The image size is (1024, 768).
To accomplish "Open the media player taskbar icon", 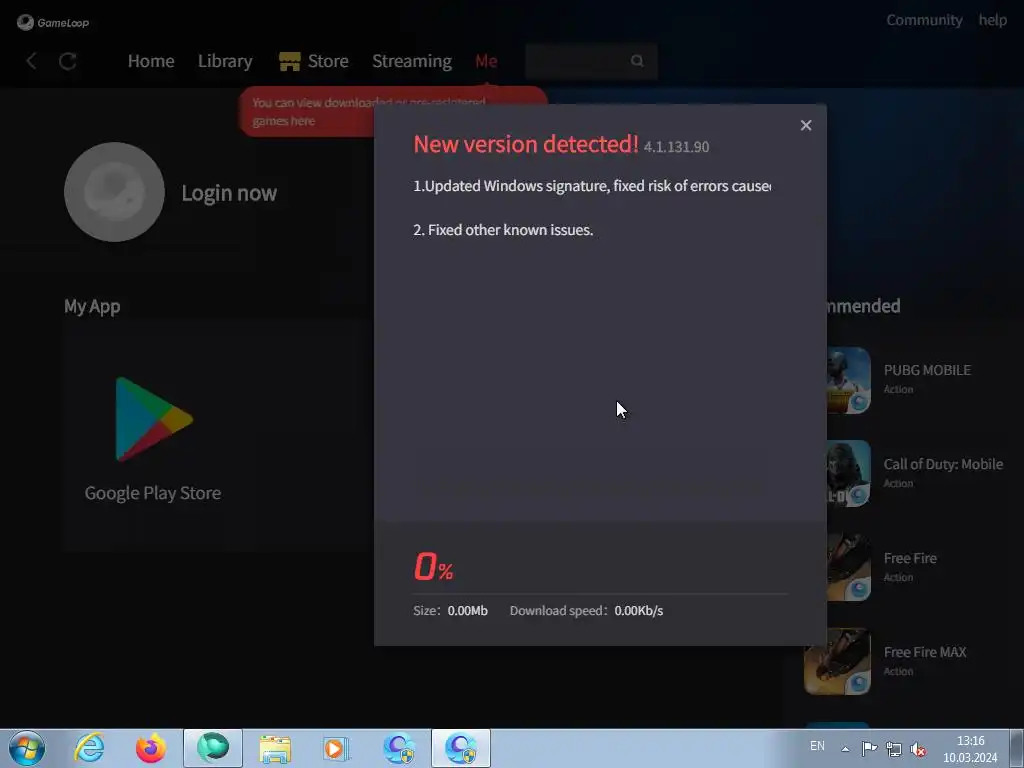I will pos(337,748).
